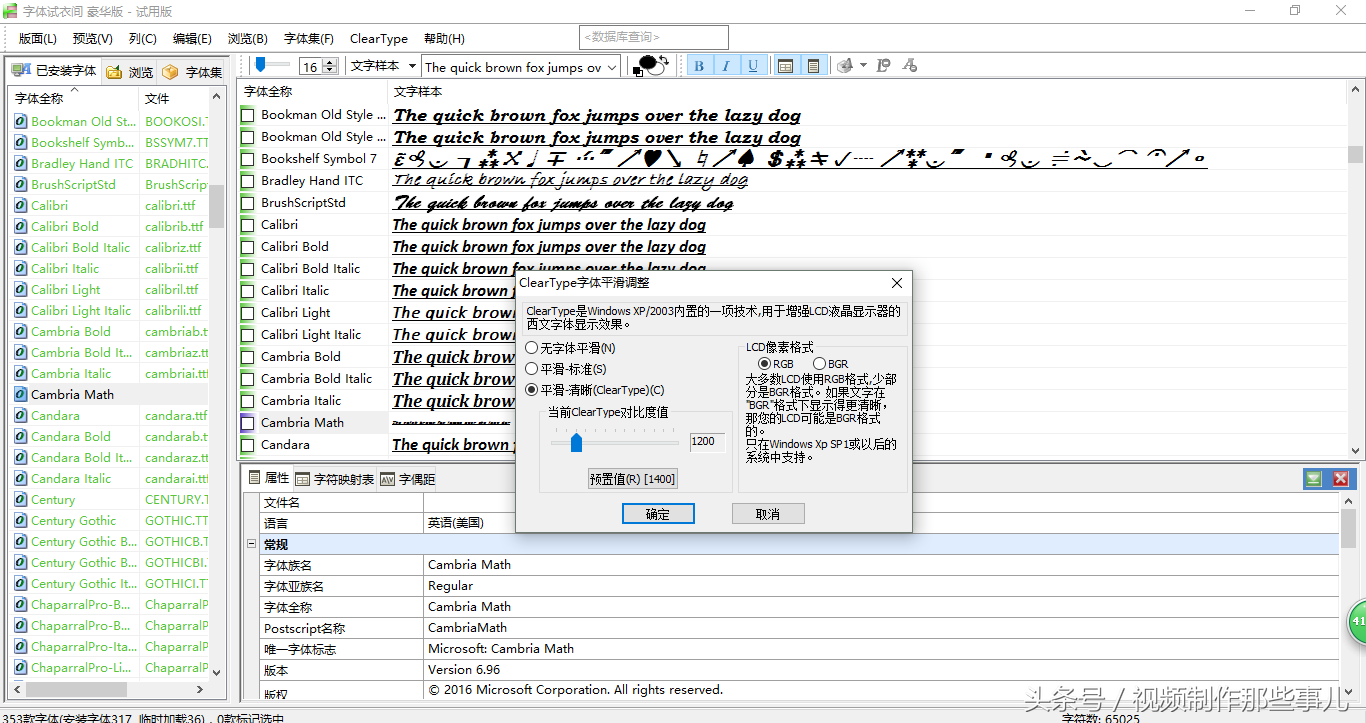Expand the sample text combo box
Viewport: 1366px width, 723px height.
612,67
